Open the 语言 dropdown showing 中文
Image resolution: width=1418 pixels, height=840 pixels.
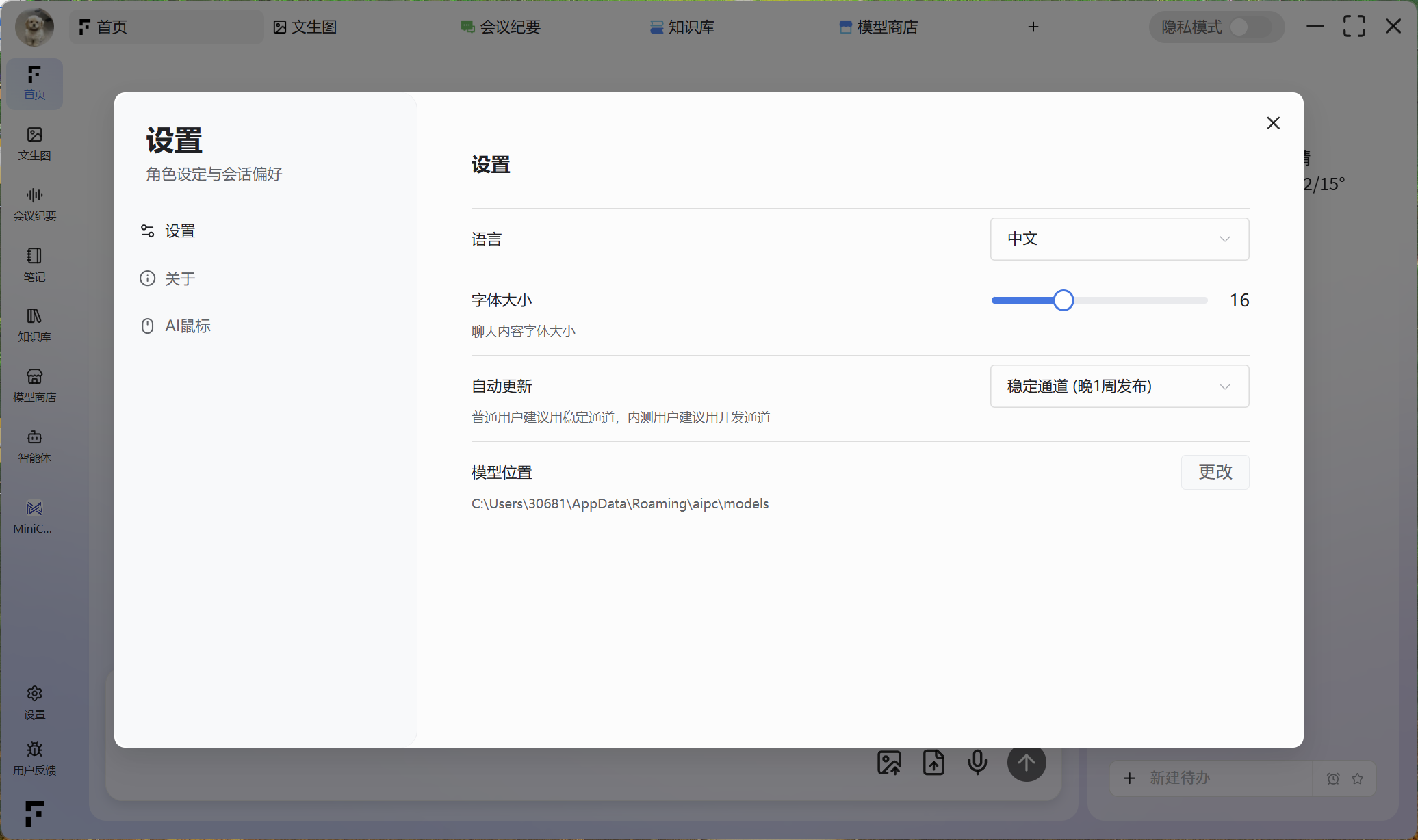coord(1119,239)
